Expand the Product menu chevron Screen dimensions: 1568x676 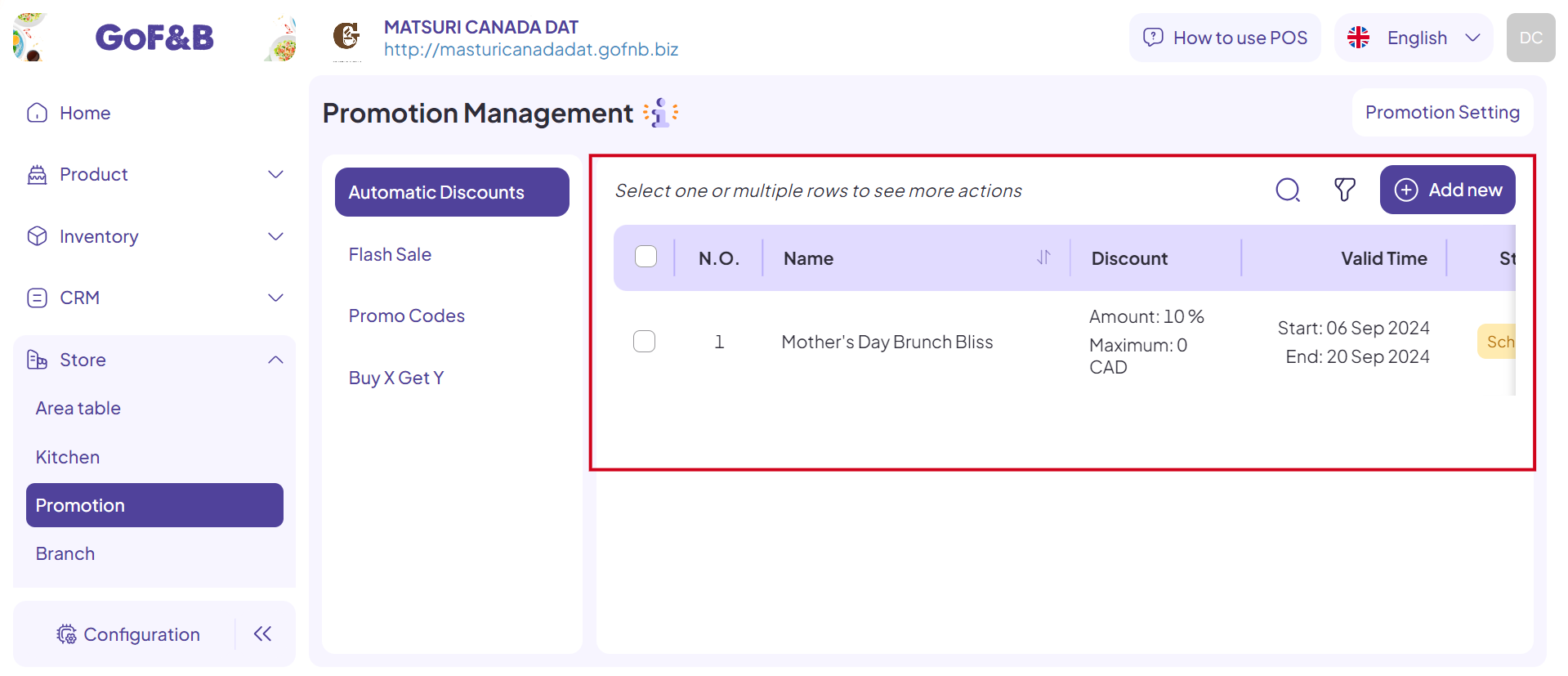(276, 174)
